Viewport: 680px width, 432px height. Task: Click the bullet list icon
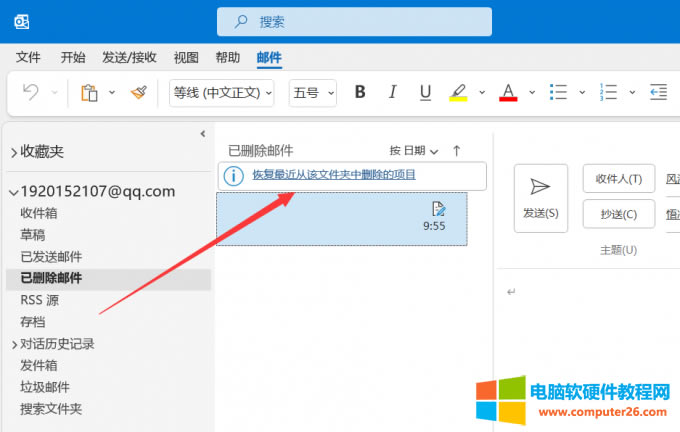point(560,93)
